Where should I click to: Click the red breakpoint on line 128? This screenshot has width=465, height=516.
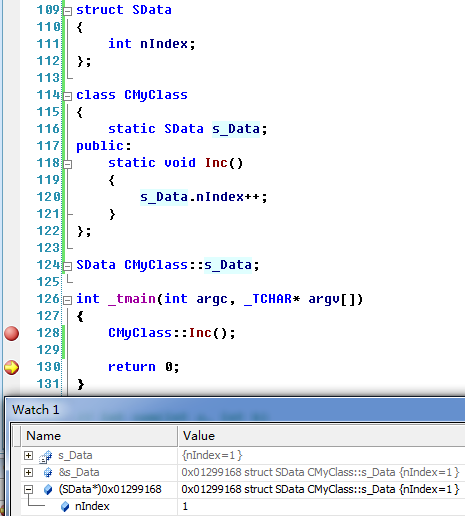coord(11,334)
